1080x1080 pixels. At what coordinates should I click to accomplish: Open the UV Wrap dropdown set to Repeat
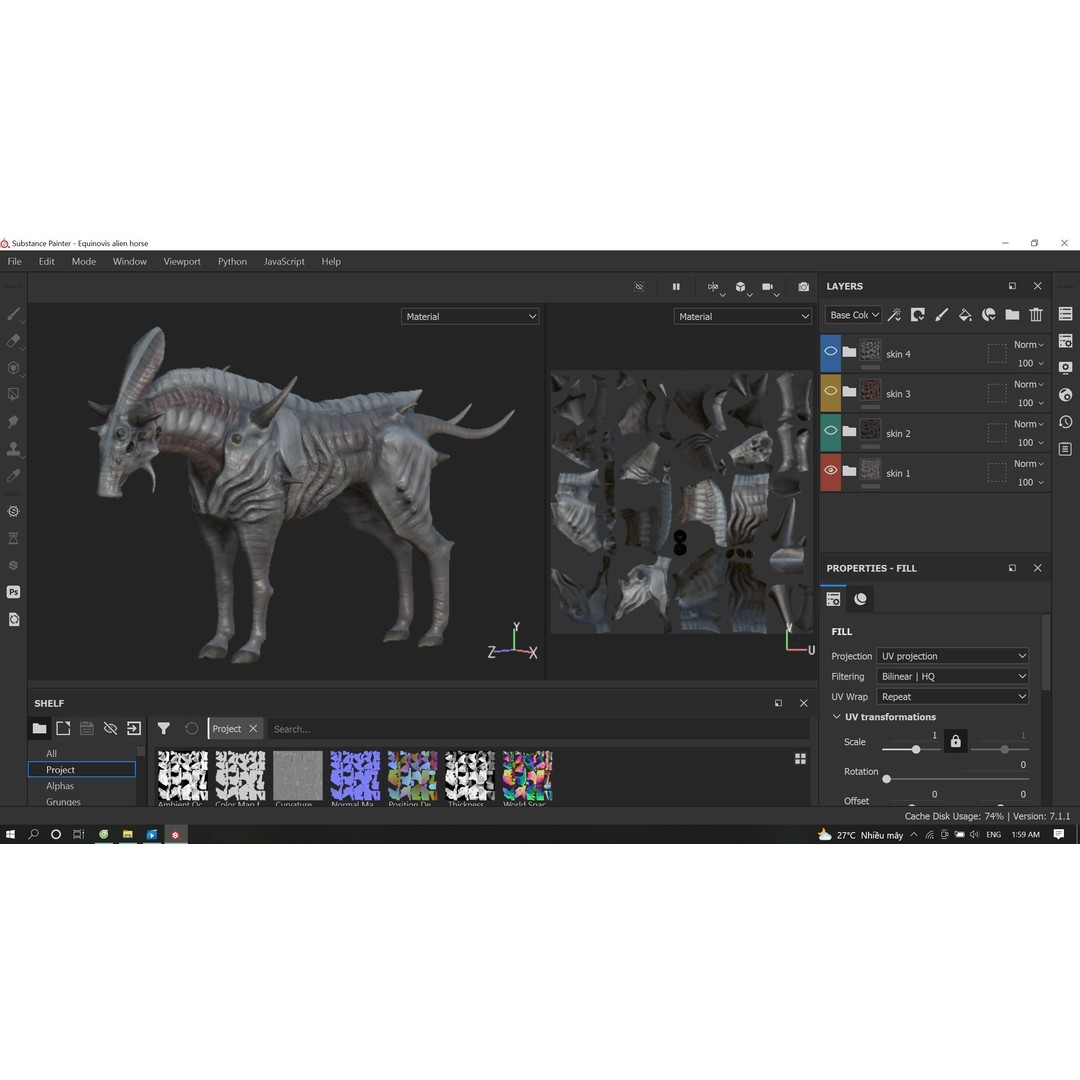[x=952, y=696]
